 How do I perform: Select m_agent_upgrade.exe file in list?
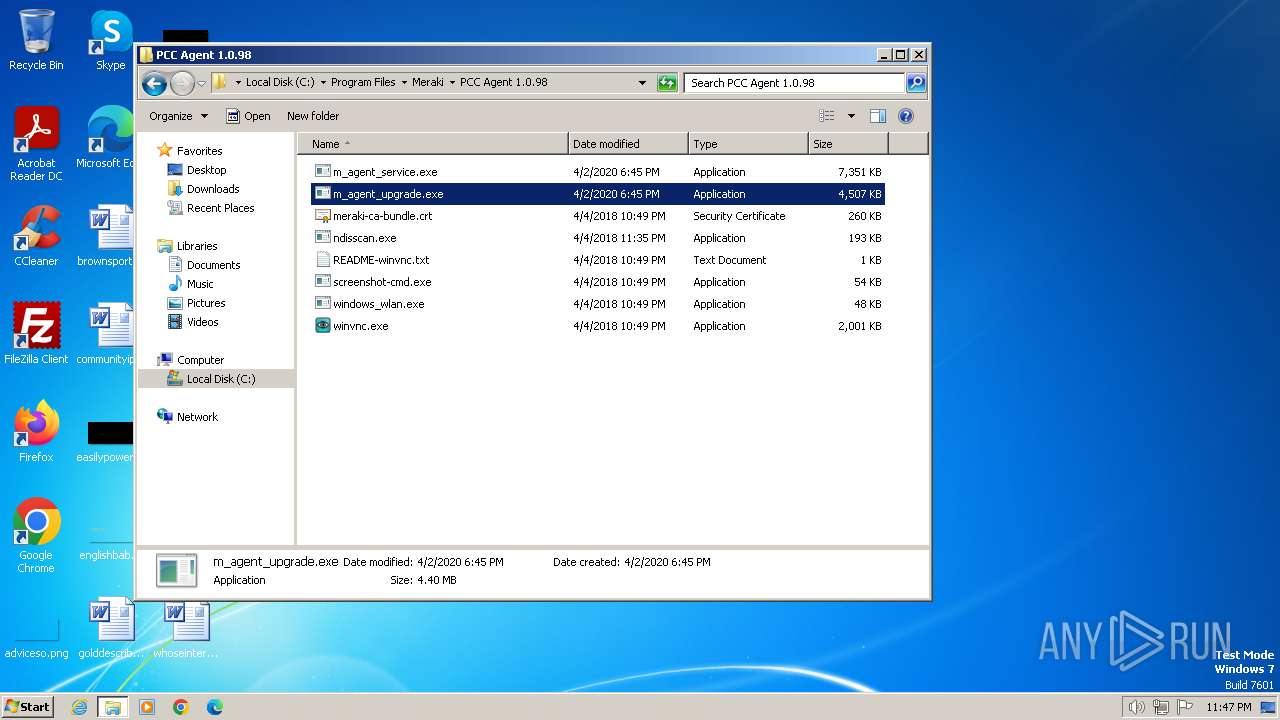(598, 194)
